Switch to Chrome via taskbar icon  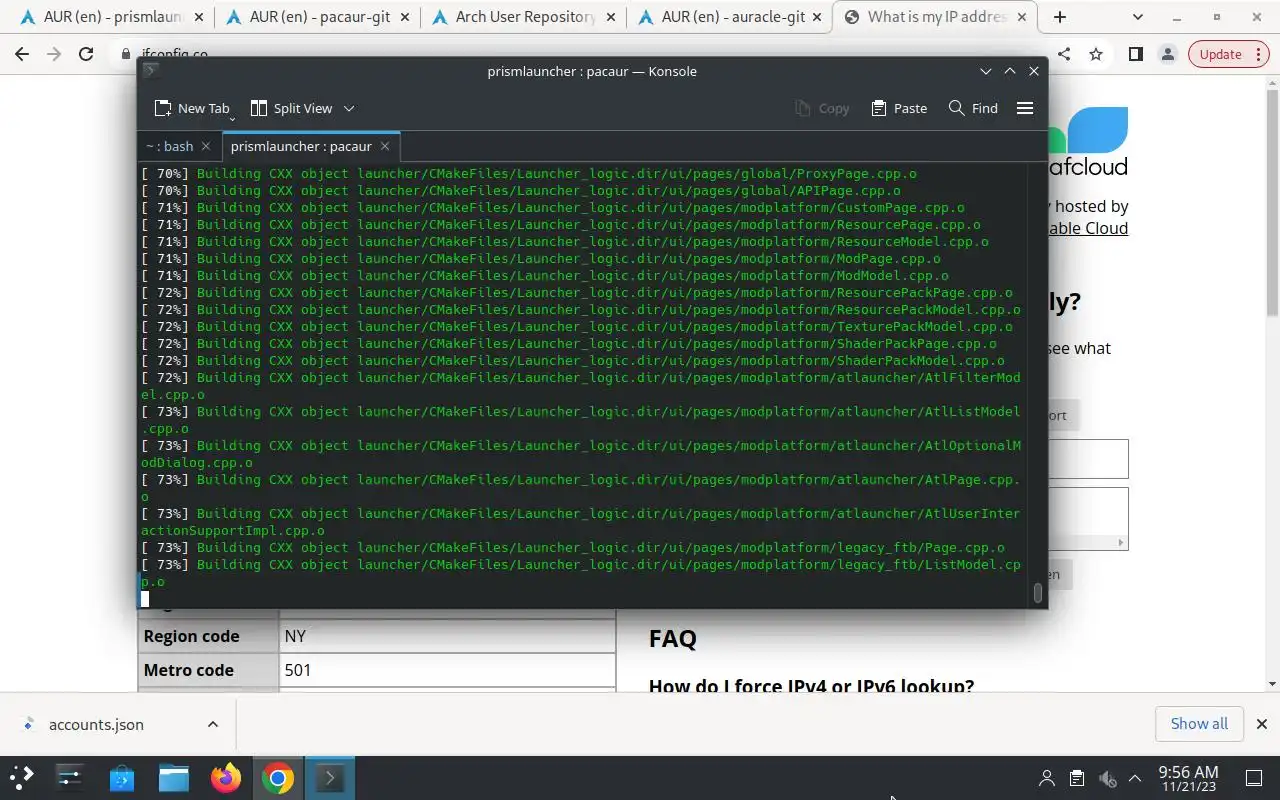click(278, 777)
